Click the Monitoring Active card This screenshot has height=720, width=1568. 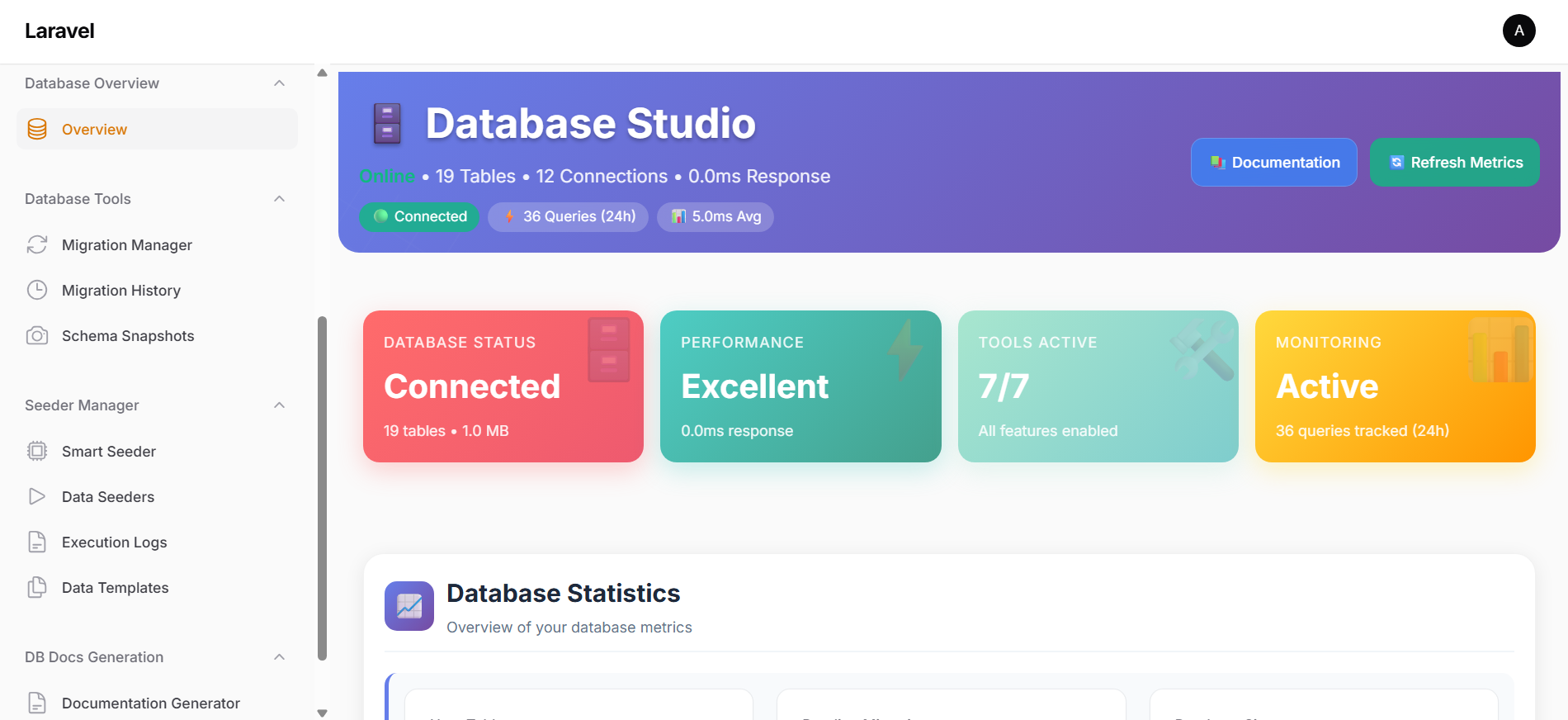click(x=1395, y=386)
